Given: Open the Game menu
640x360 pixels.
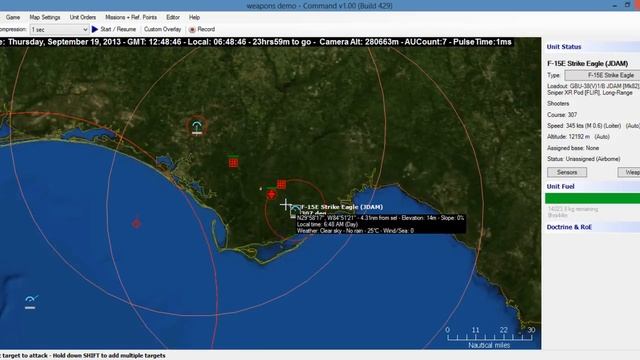Looking at the screenshot, I should click(x=13, y=18).
